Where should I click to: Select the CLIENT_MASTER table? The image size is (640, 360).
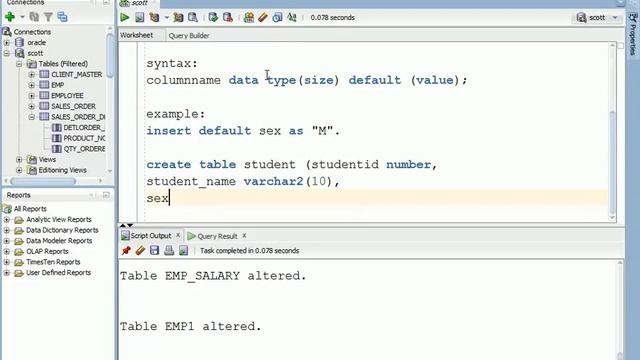(76, 74)
